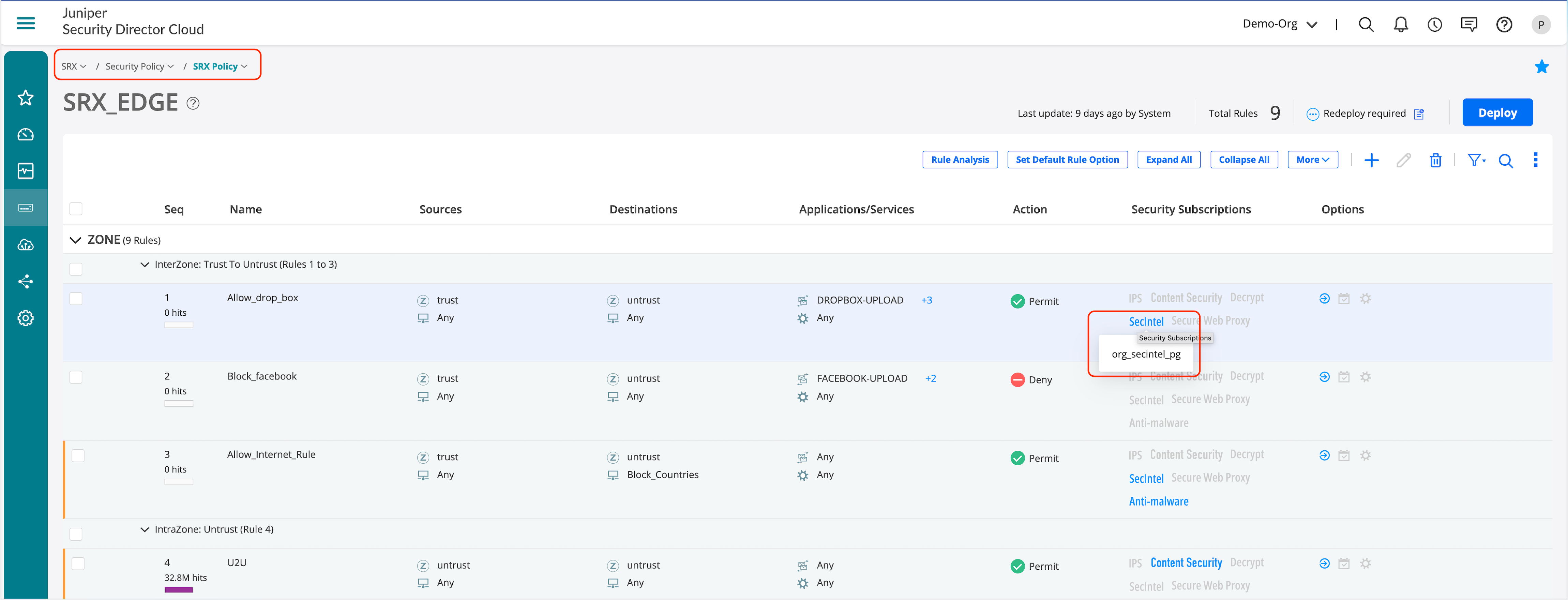
Task: Open the settings gear in left sidebar
Action: click(26, 318)
